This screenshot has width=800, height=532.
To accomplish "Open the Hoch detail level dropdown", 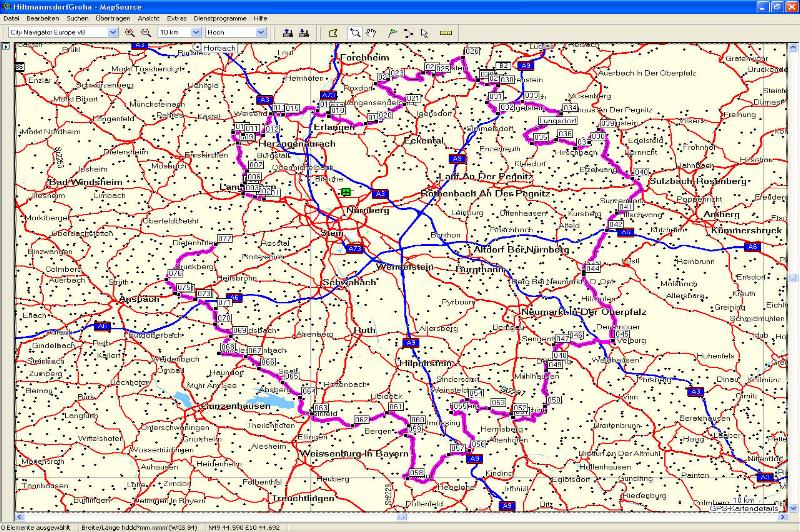I will 262,32.
